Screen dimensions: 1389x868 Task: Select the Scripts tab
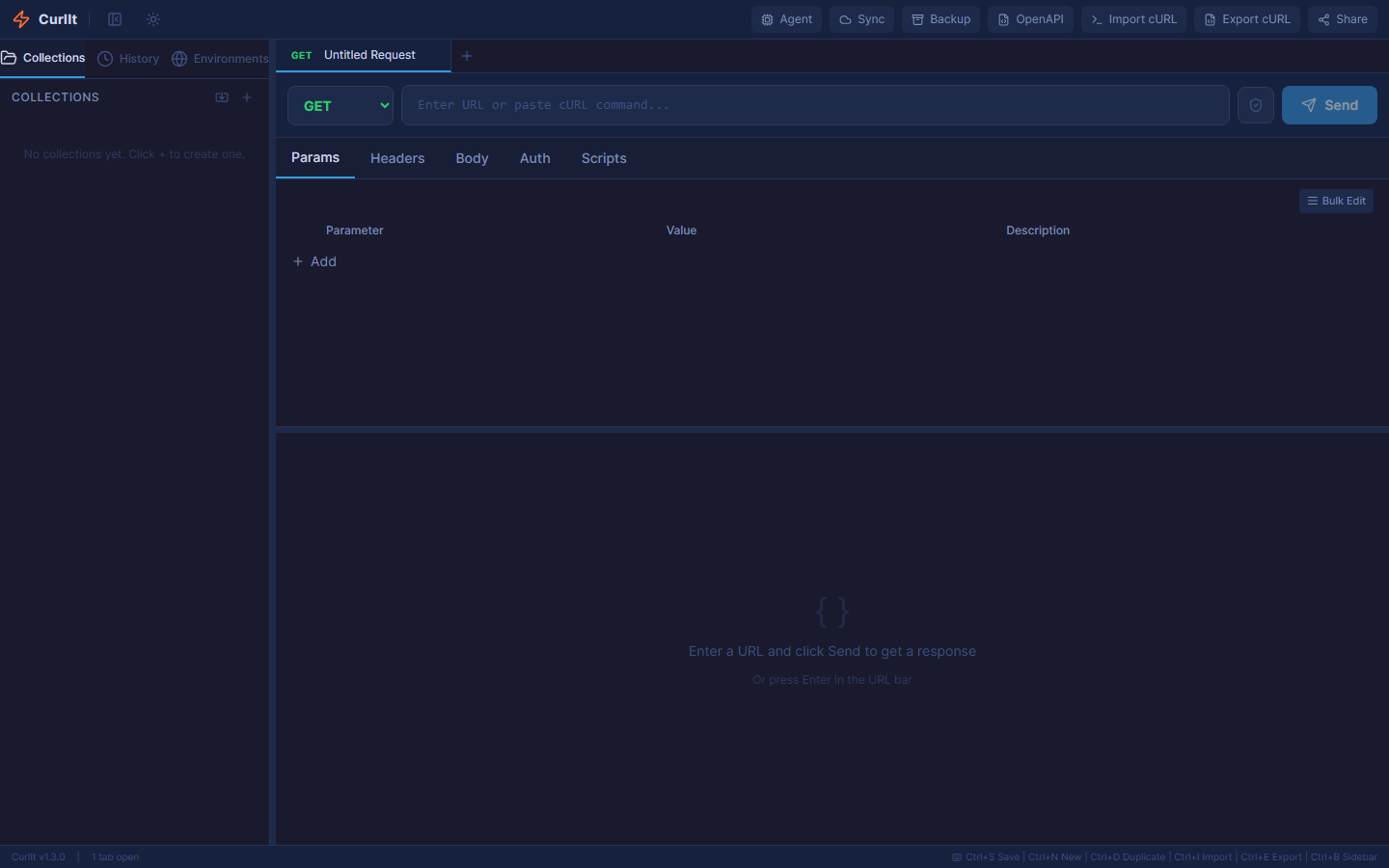tap(604, 158)
